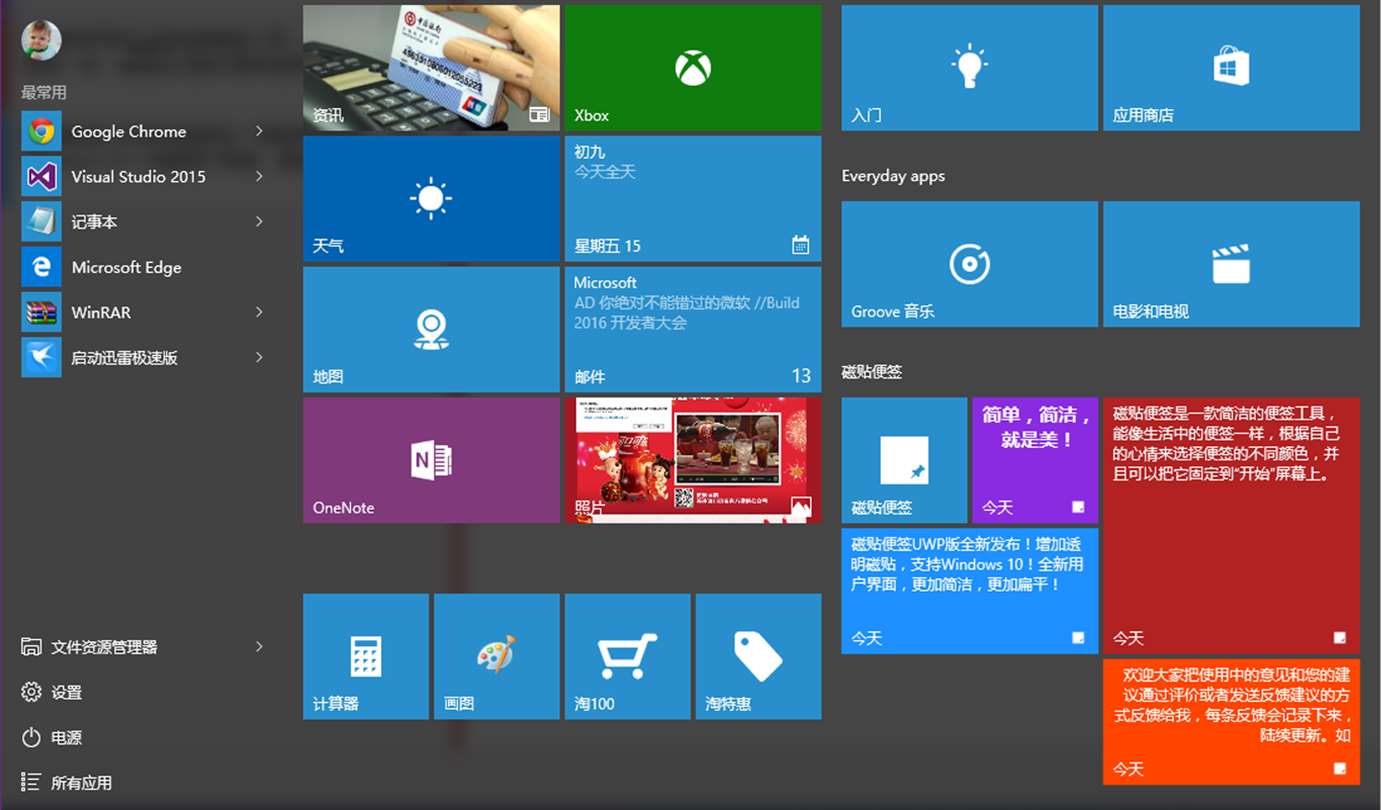Launch Visual Studio 2015
1381x810 pixels.
pos(145,177)
